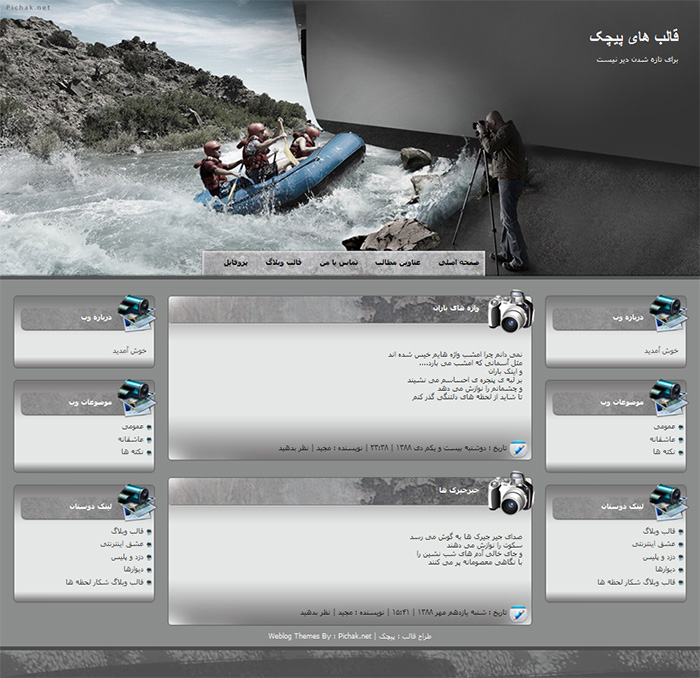Select عمومی category in left sidebar
Viewport: 700px width, 678px height.
point(133,427)
